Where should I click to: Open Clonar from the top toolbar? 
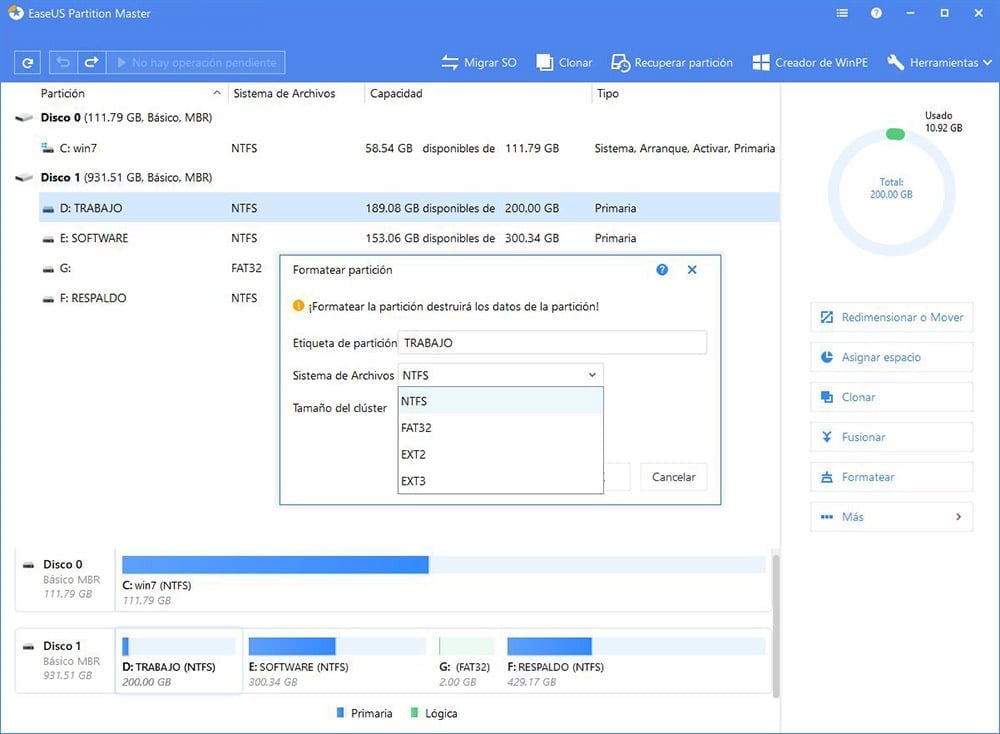coord(564,62)
